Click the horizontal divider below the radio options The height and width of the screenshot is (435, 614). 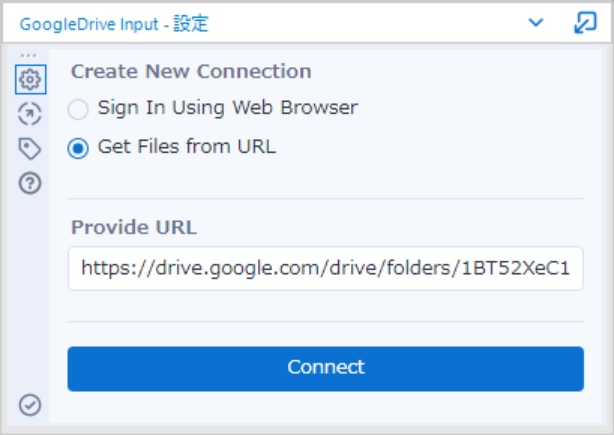pos(326,199)
